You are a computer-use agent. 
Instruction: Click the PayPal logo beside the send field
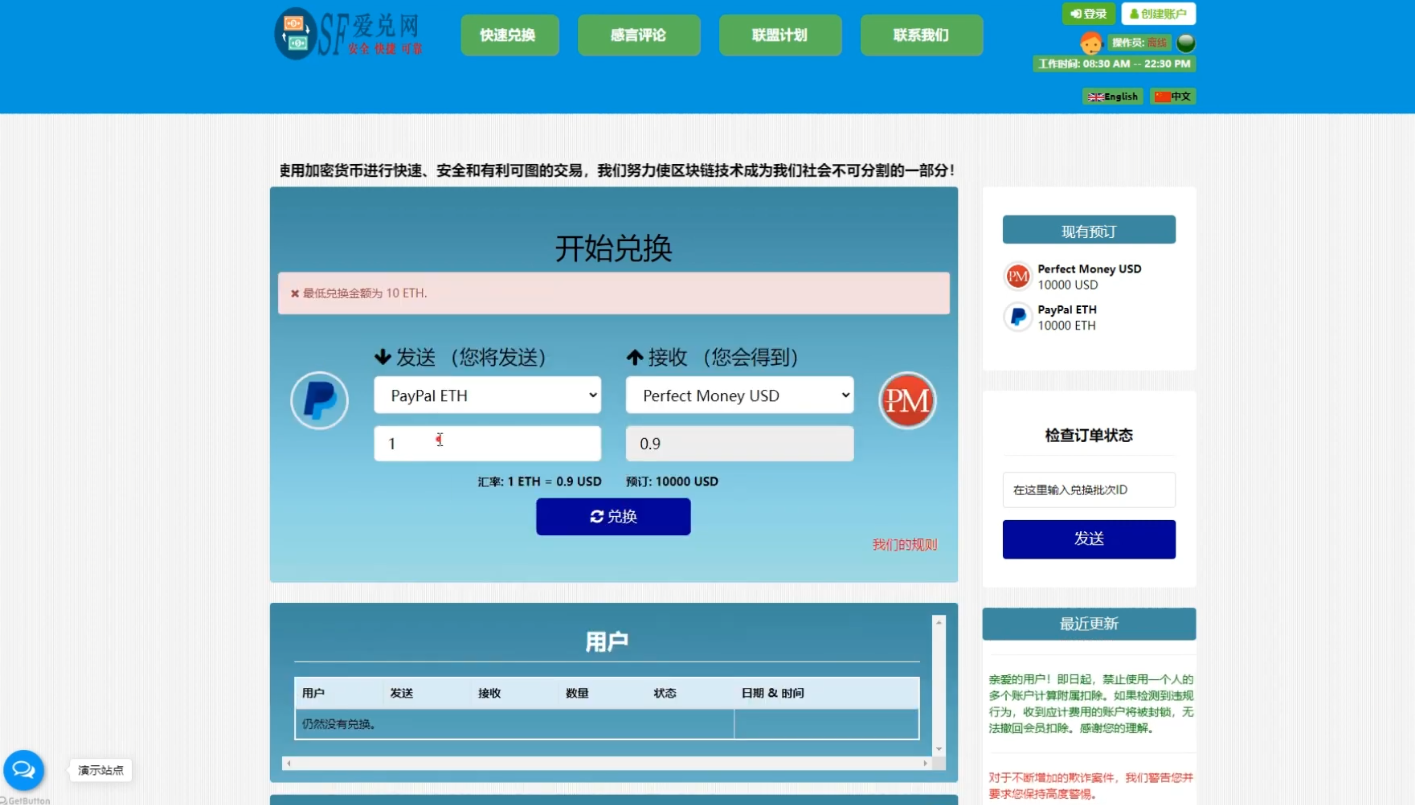click(318, 400)
